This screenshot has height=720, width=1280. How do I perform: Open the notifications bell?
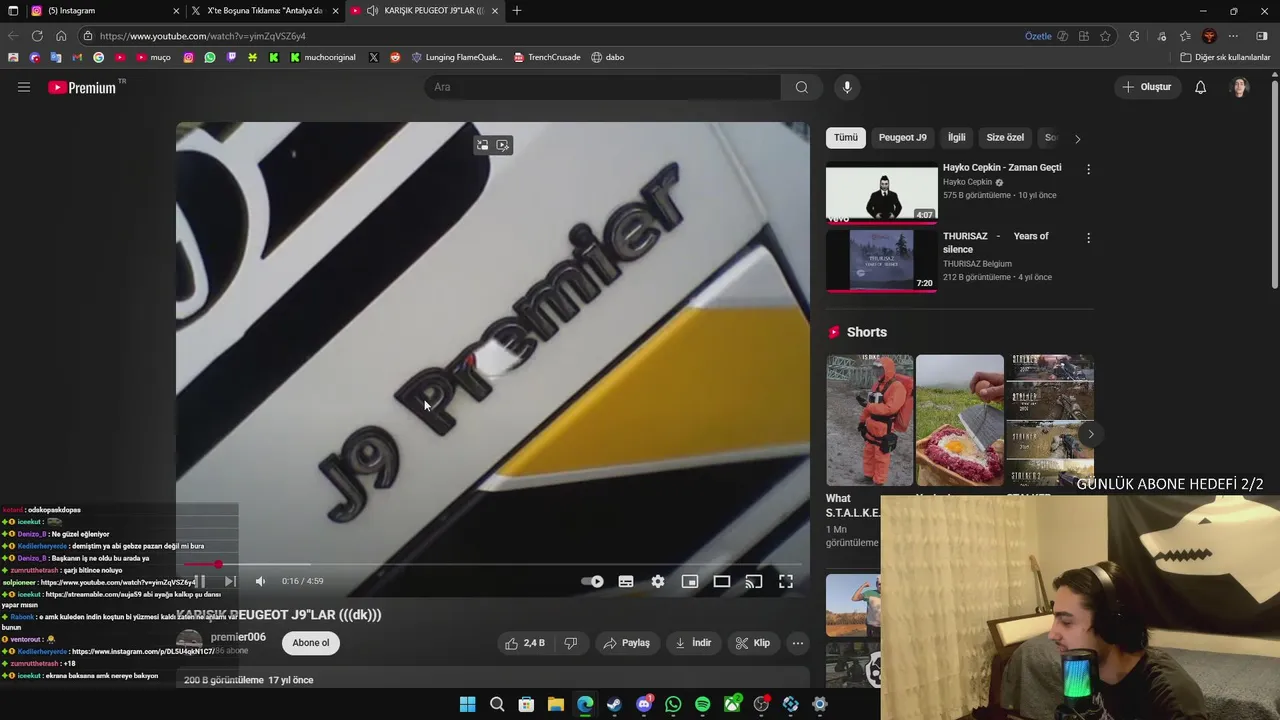point(1200,87)
